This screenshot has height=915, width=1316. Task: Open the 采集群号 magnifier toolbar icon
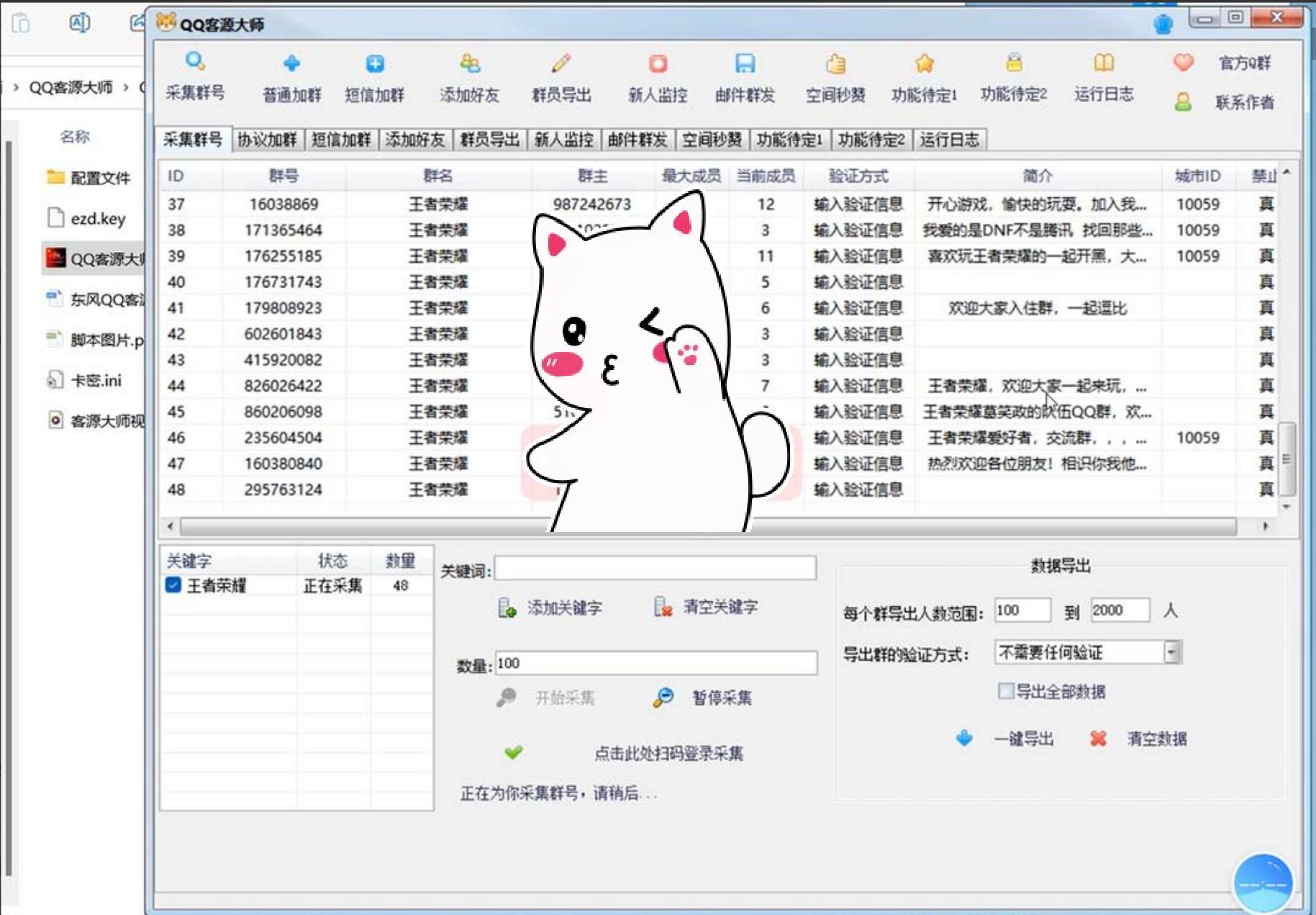pyautogui.click(x=195, y=62)
